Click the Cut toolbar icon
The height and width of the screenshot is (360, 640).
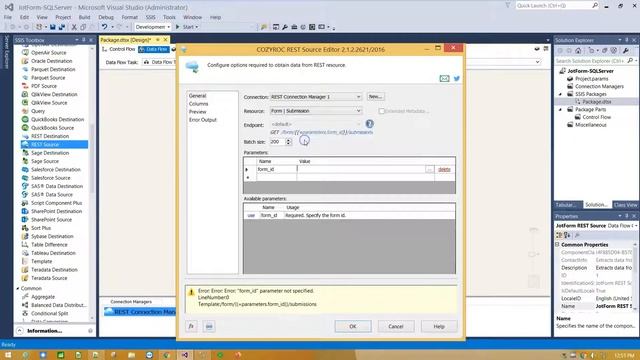74,27
